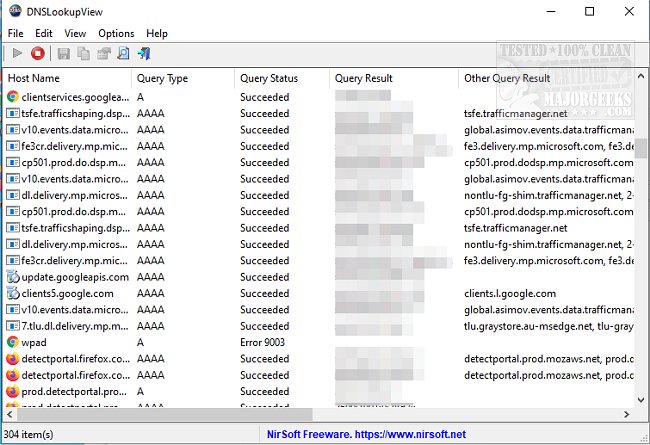This screenshot has height=445, width=650.
Task: Click the Error 9003 status cell
Action: [x=262, y=342]
